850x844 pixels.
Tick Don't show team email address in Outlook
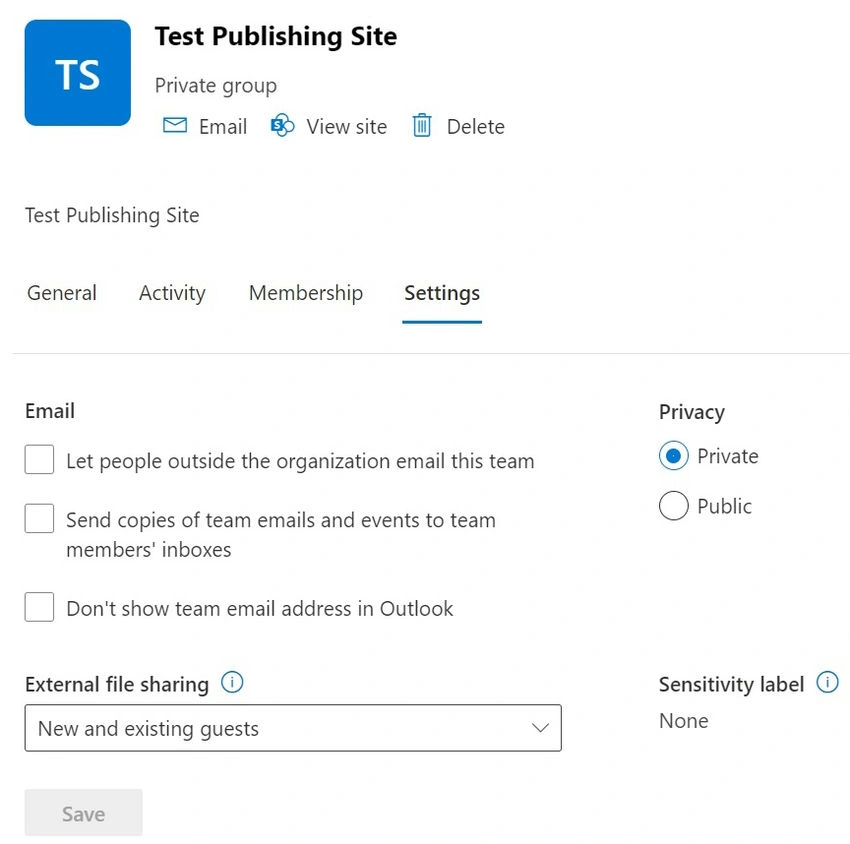[x=39, y=607]
